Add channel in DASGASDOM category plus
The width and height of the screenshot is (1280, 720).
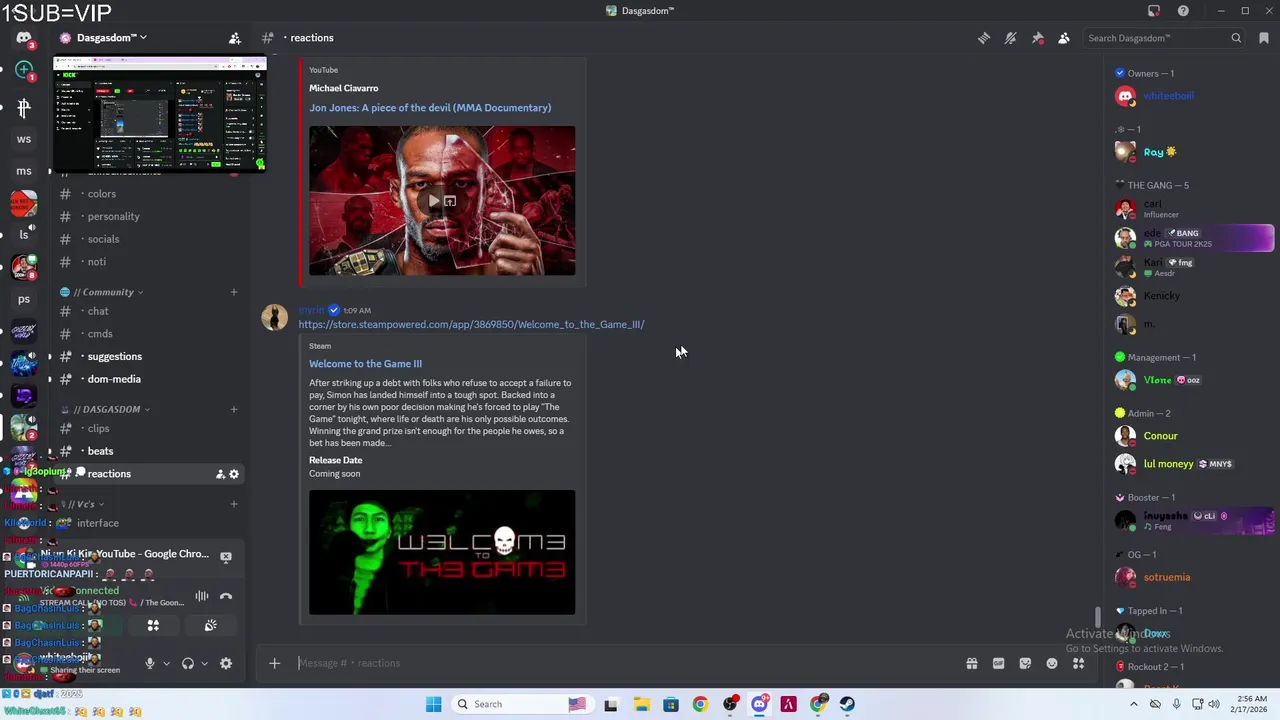(x=233, y=409)
